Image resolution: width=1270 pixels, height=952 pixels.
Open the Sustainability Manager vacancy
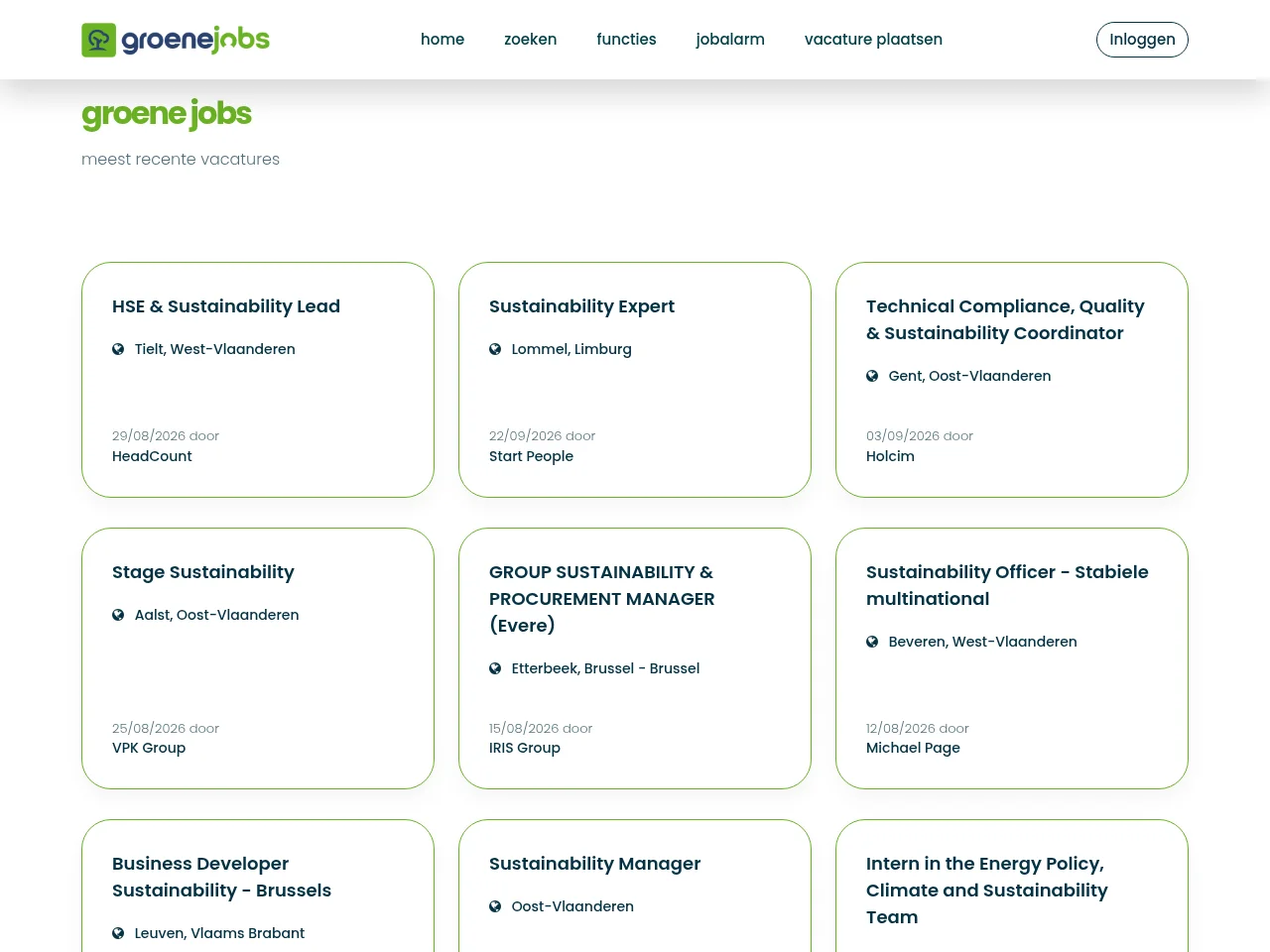tap(594, 864)
